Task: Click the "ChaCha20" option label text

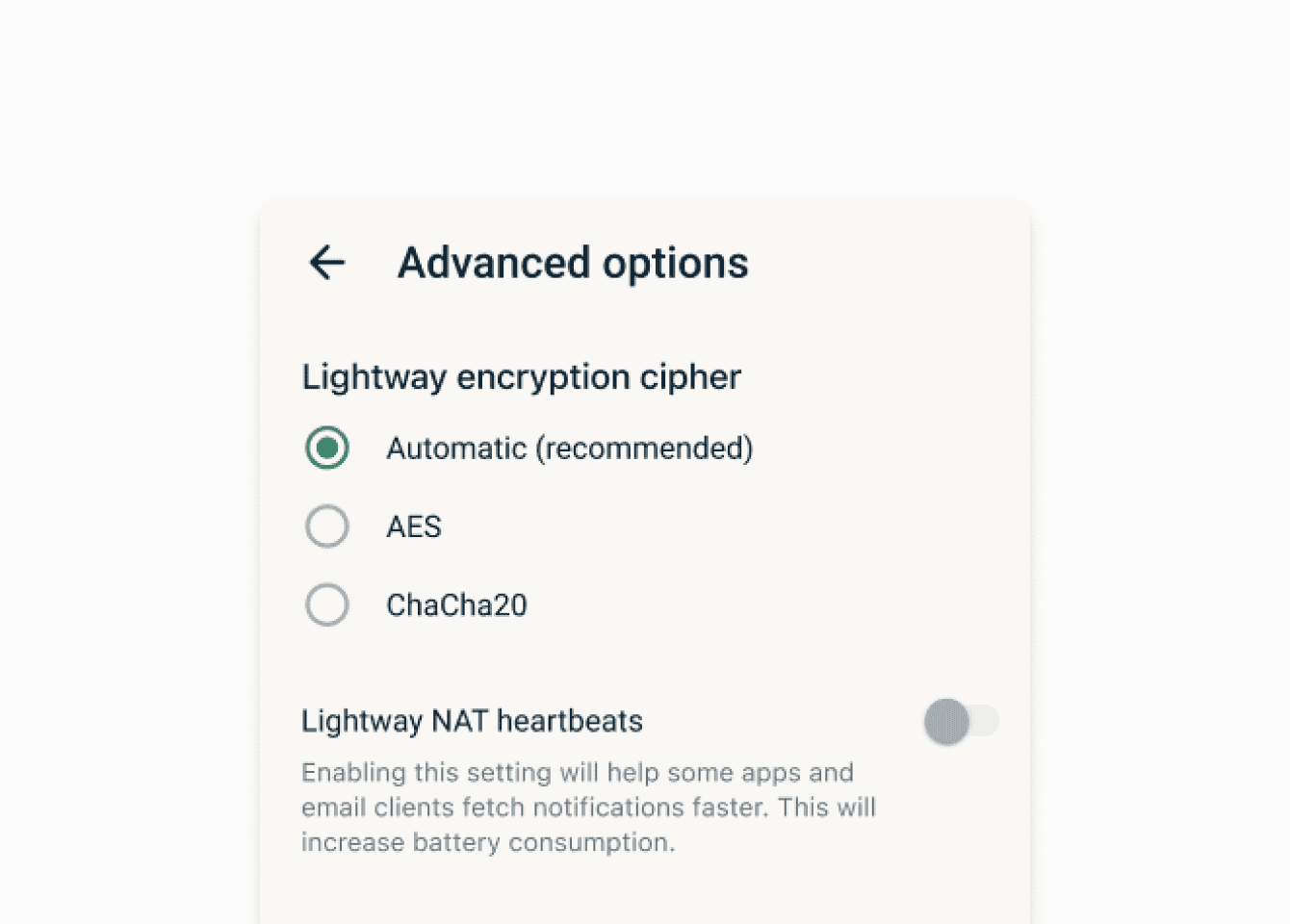Action: (x=456, y=605)
